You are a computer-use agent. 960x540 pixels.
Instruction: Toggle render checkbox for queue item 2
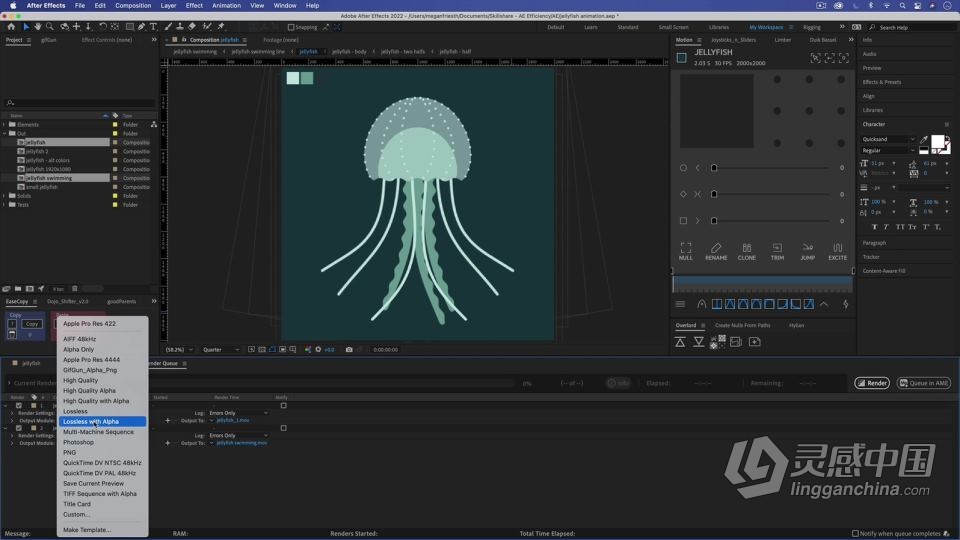click(x=19, y=428)
